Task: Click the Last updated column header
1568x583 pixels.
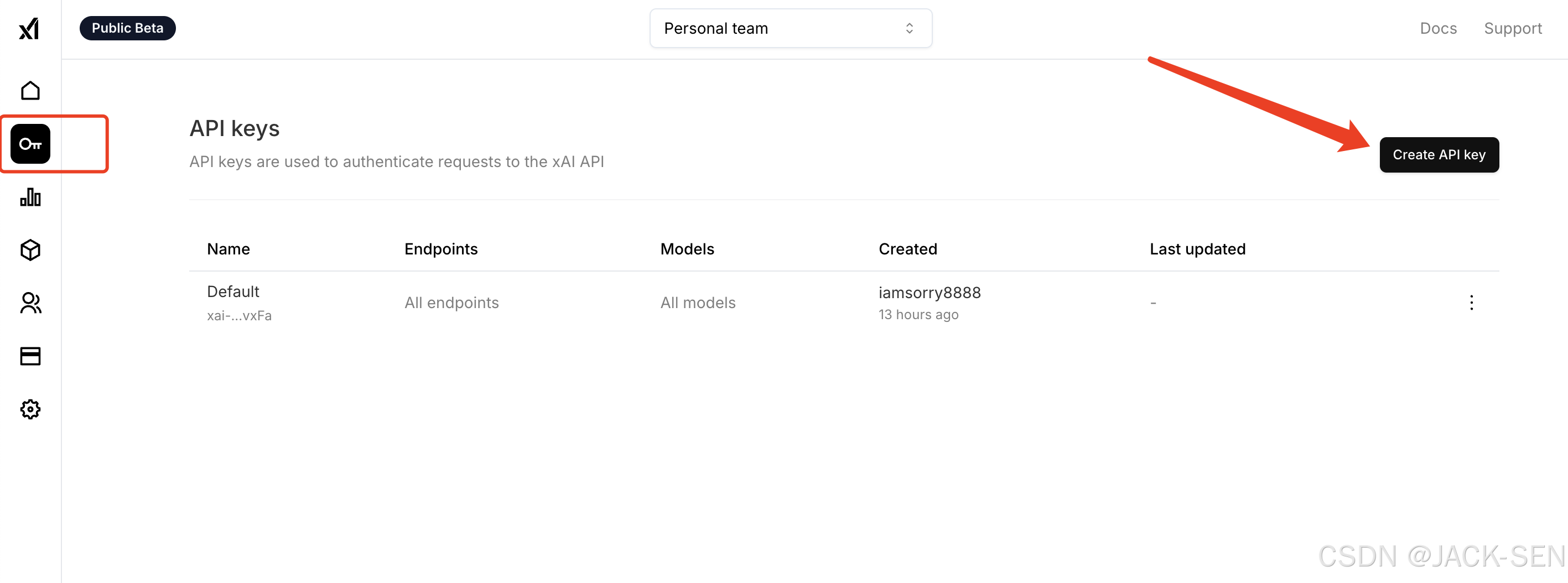Action: point(1197,248)
